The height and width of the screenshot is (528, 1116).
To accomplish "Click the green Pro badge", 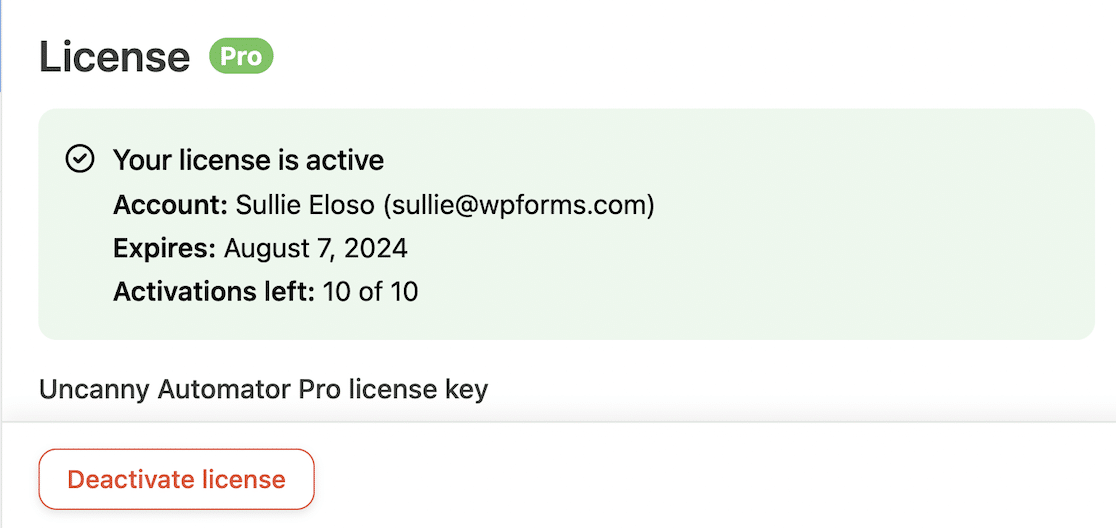I will tap(241, 57).
